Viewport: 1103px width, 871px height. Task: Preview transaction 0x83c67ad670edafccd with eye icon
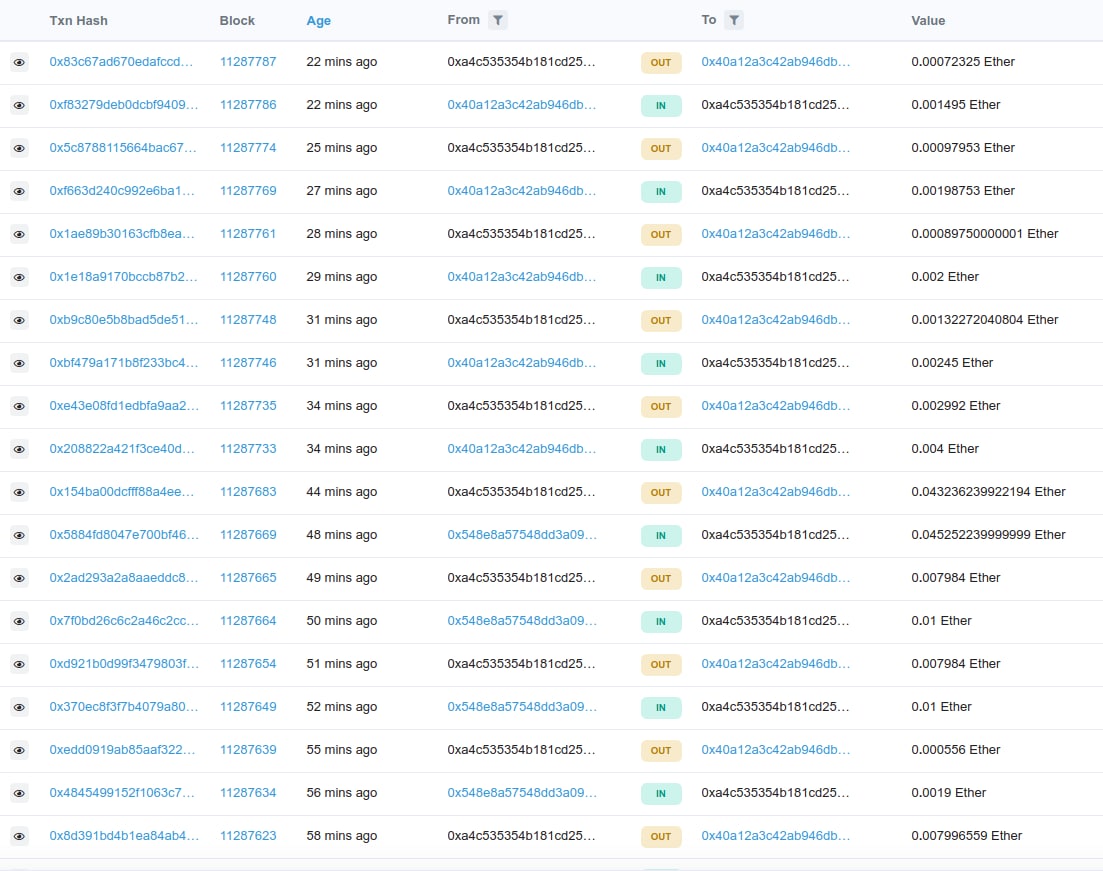[20, 63]
